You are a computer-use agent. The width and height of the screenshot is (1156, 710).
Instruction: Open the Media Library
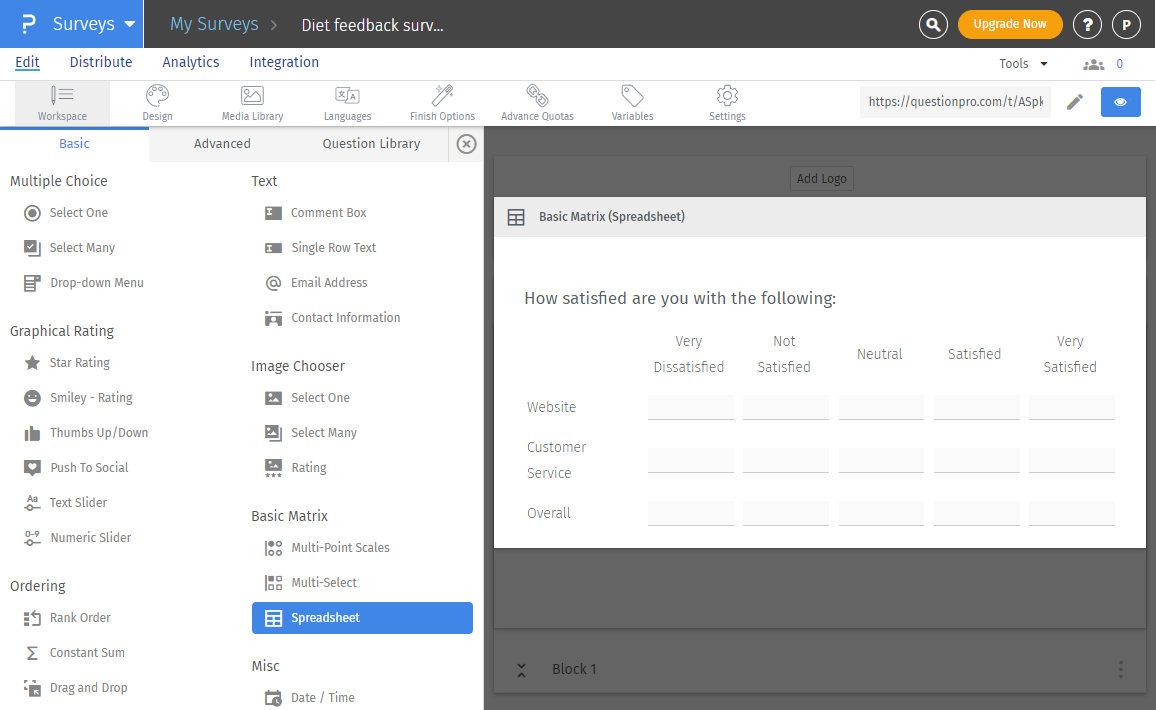252,103
